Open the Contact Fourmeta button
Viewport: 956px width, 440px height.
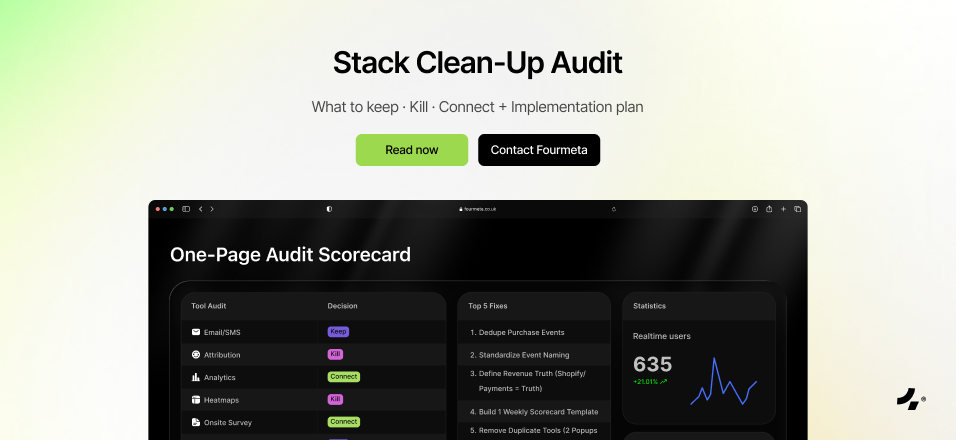click(539, 150)
